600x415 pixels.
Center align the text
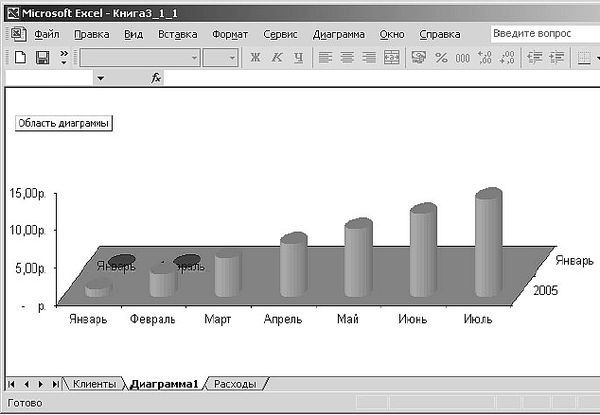pyautogui.click(x=347, y=58)
